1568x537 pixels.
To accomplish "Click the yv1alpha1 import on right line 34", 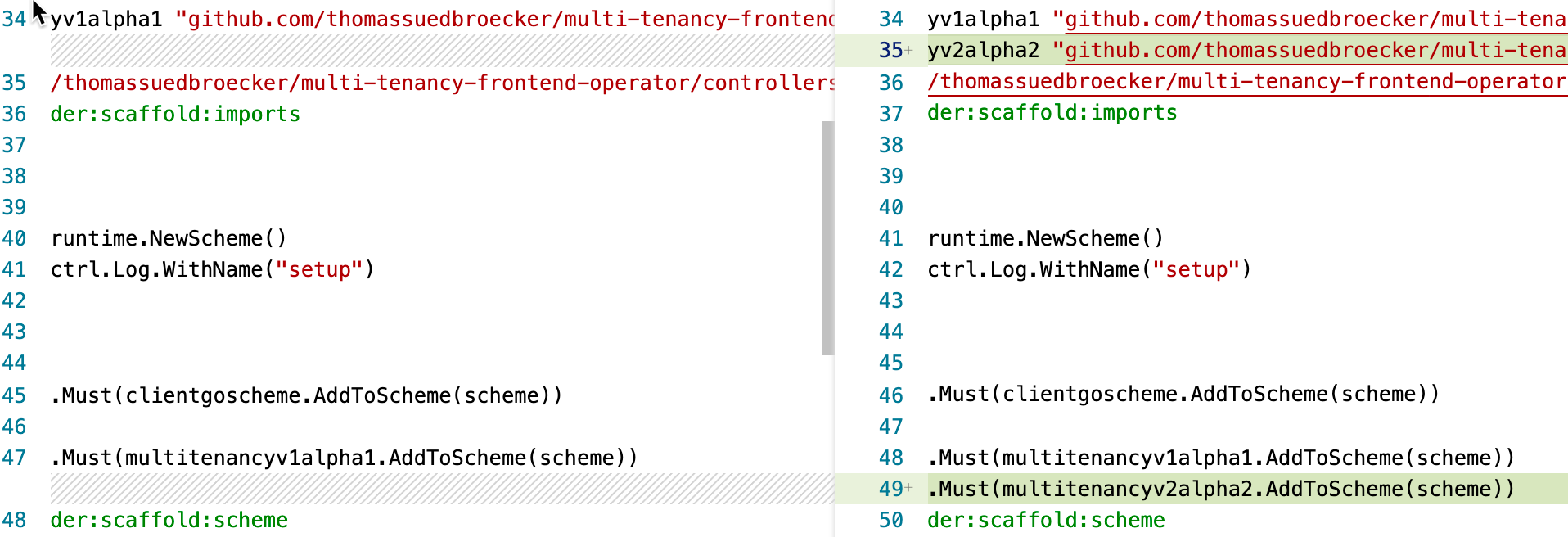I will click(1247, 19).
